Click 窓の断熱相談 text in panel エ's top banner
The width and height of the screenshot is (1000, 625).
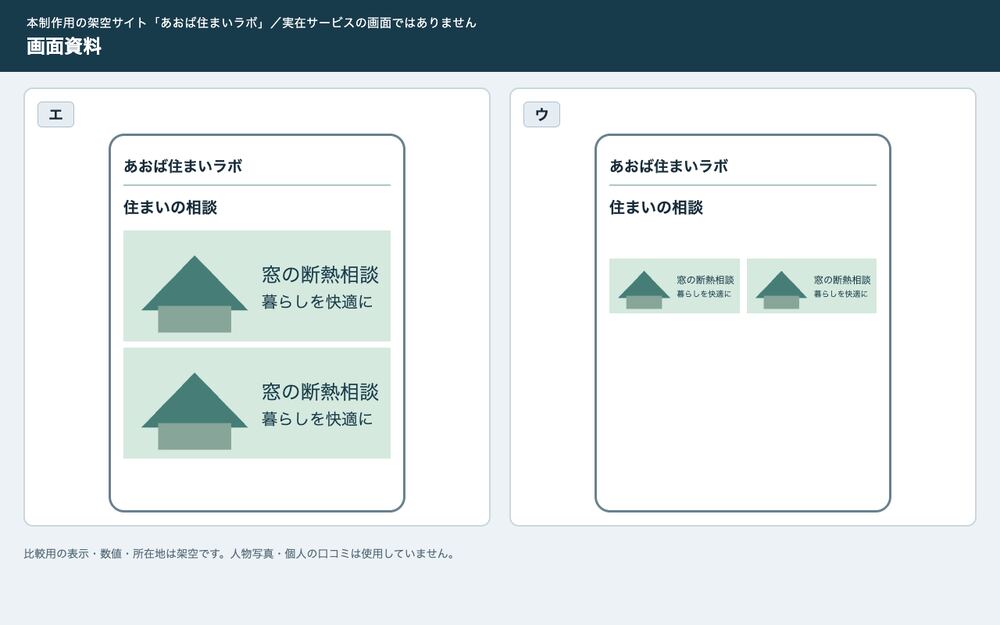tap(320, 275)
